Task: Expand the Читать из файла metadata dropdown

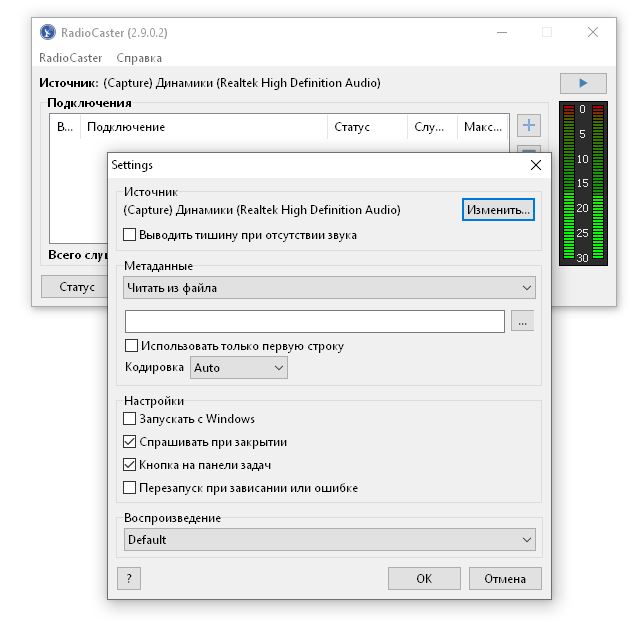Action: 329,288
